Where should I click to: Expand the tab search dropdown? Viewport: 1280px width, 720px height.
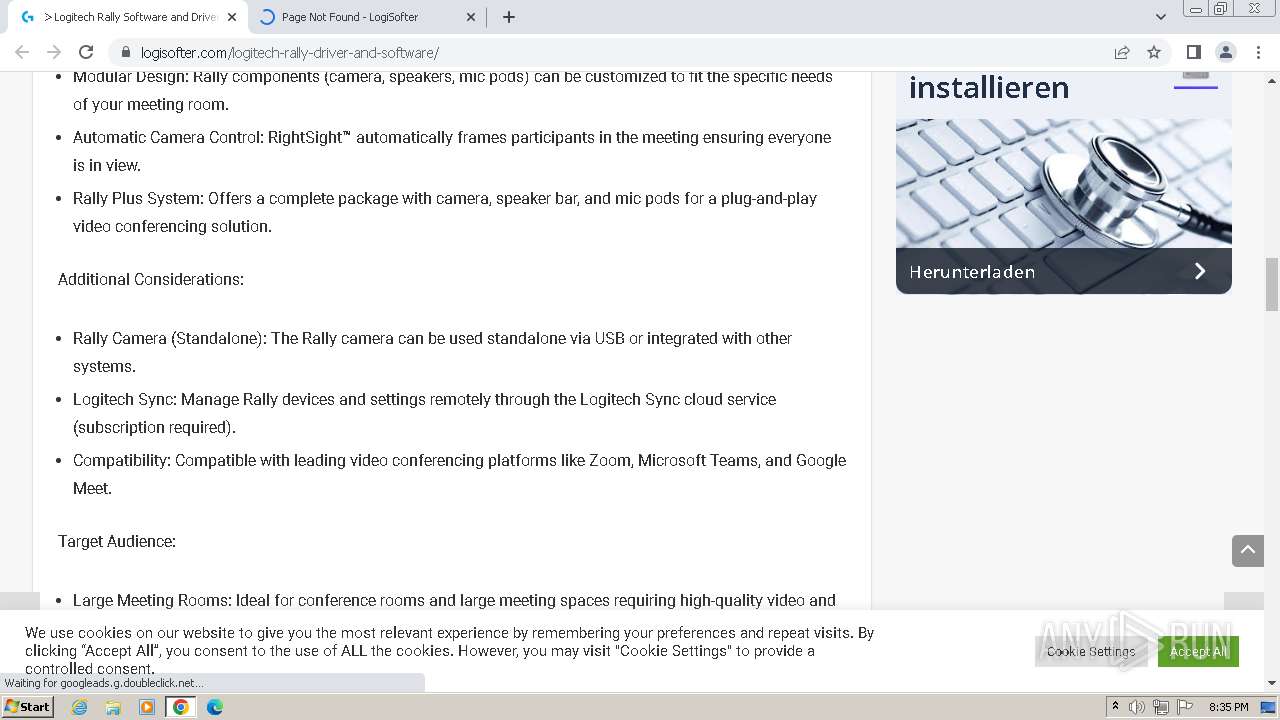click(1160, 17)
